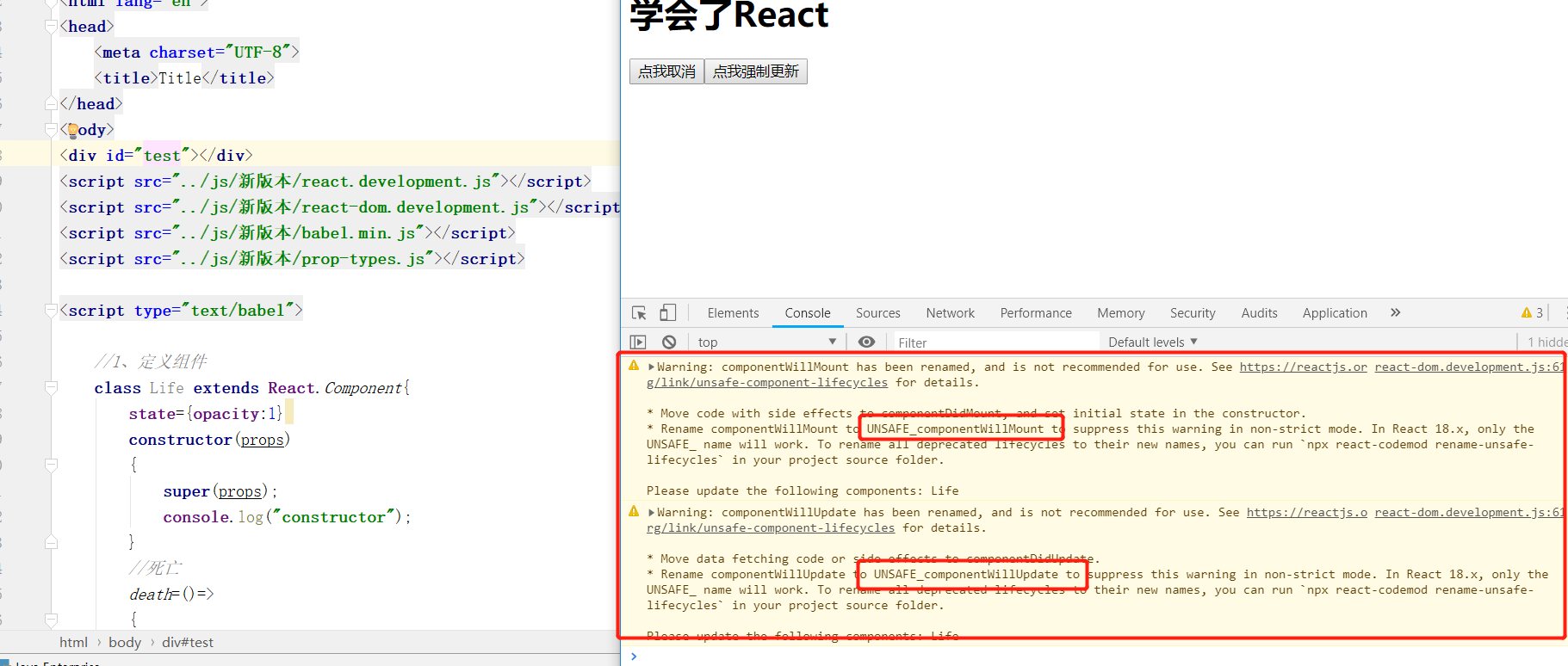The image size is (1568, 666).
Task: Expand the componentWillUpdate warning disclosure triangle
Action: click(x=651, y=512)
